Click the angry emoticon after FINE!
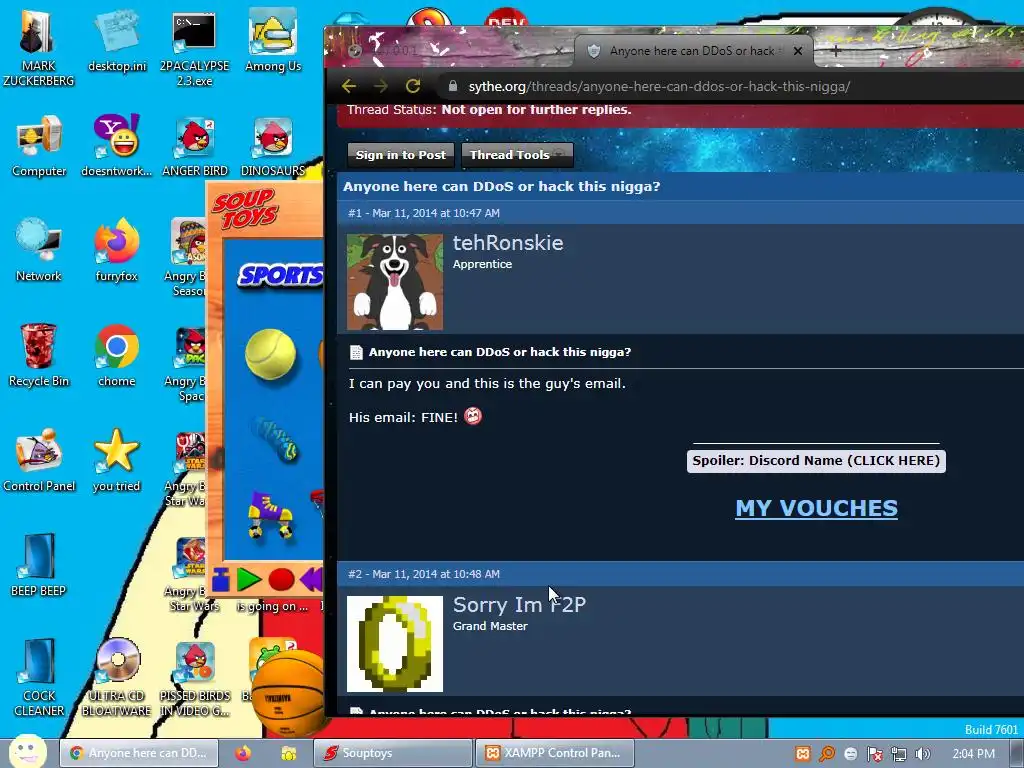The height and width of the screenshot is (768, 1024). pos(473,416)
